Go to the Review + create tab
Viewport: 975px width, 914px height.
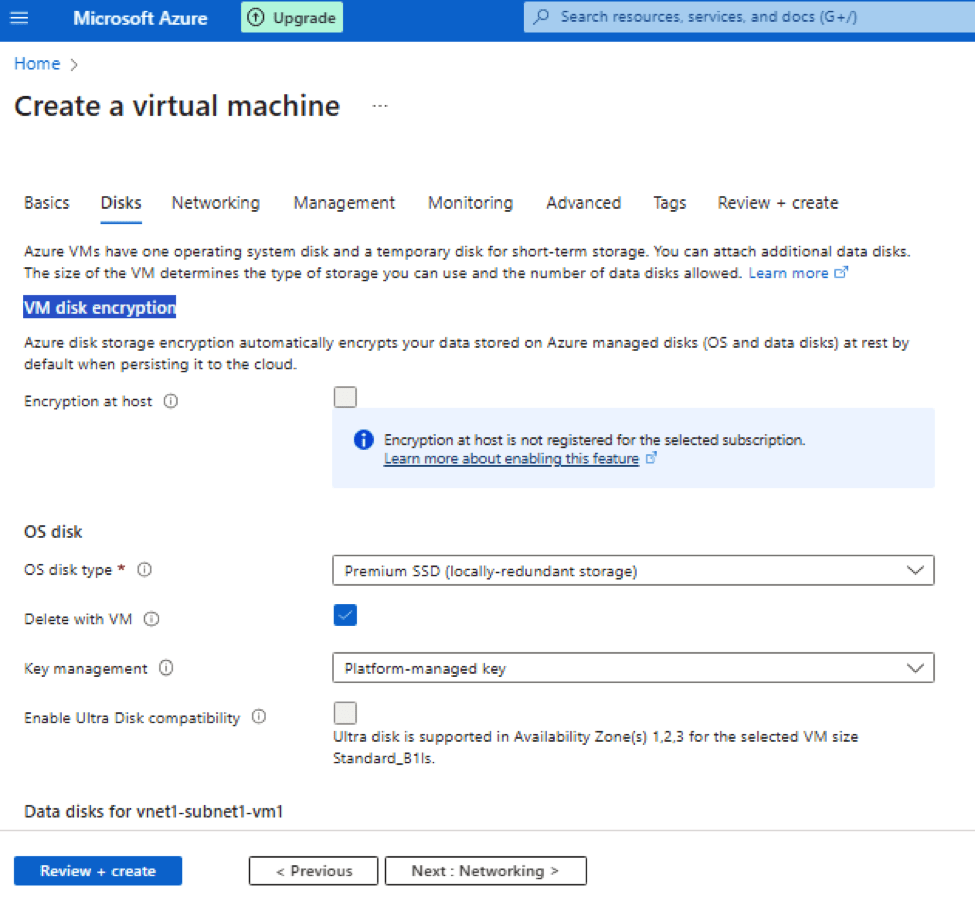tap(777, 203)
